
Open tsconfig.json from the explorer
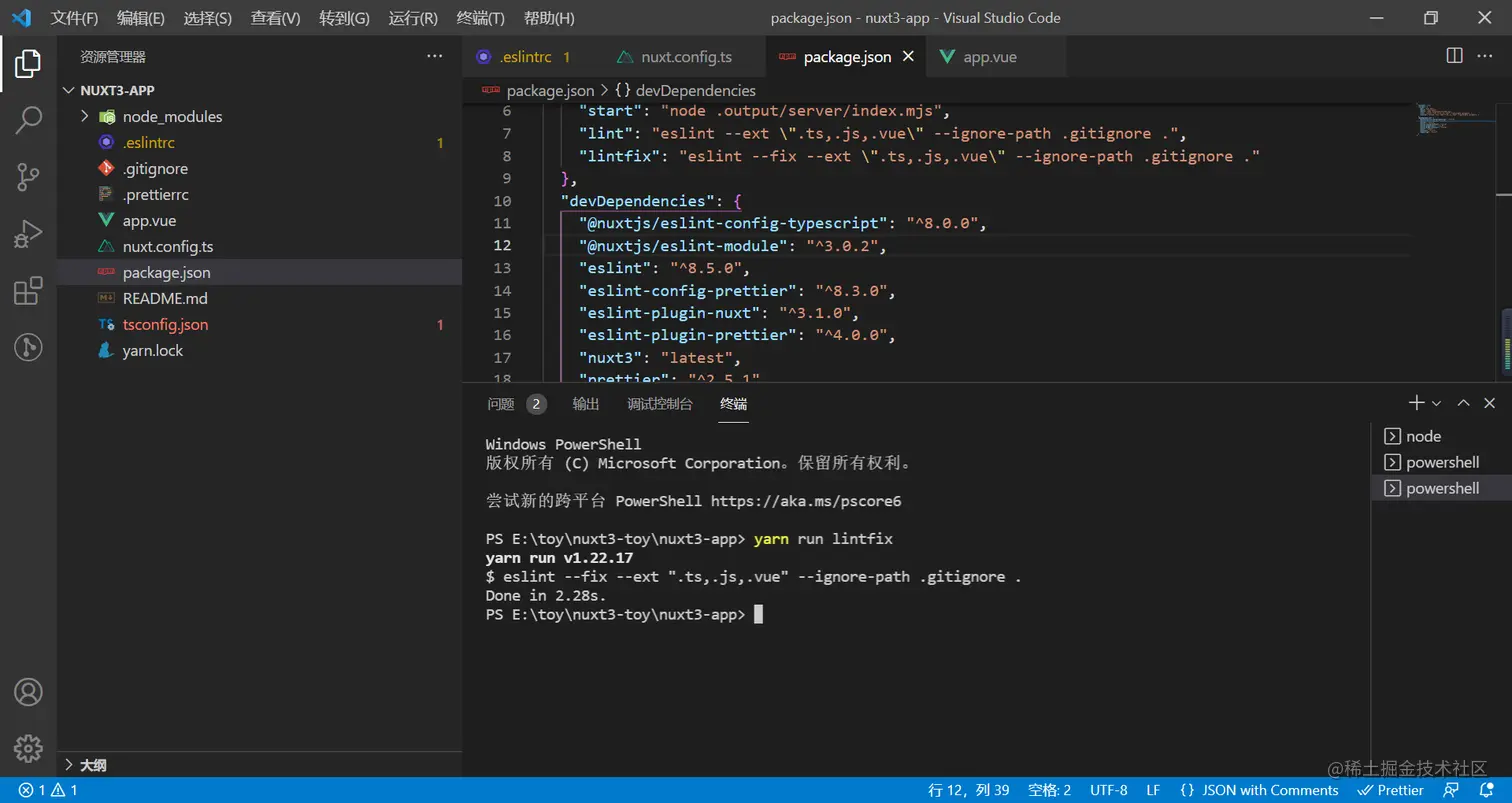tap(165, 324)
